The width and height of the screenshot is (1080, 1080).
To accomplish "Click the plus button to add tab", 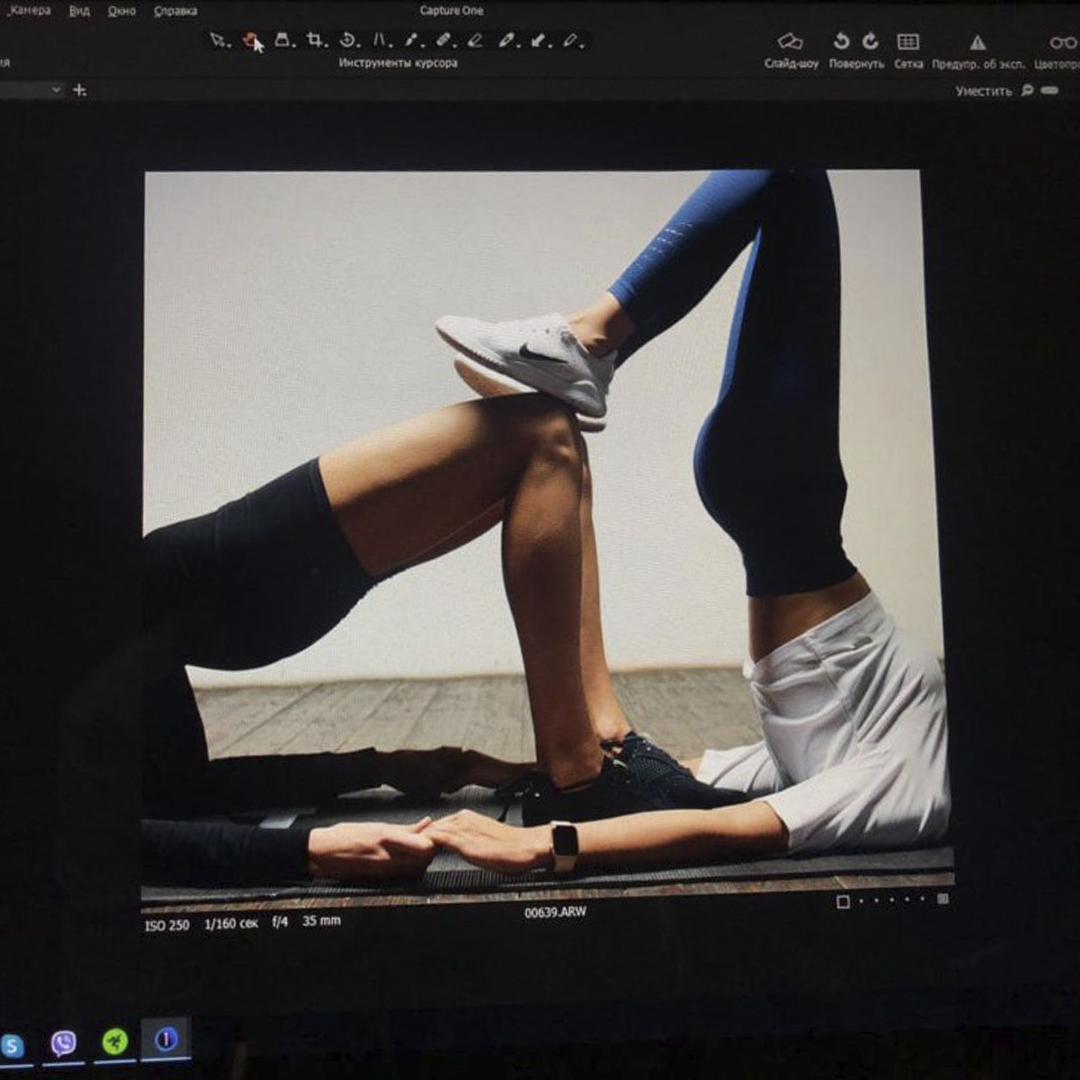I will (x=80, y=90).
